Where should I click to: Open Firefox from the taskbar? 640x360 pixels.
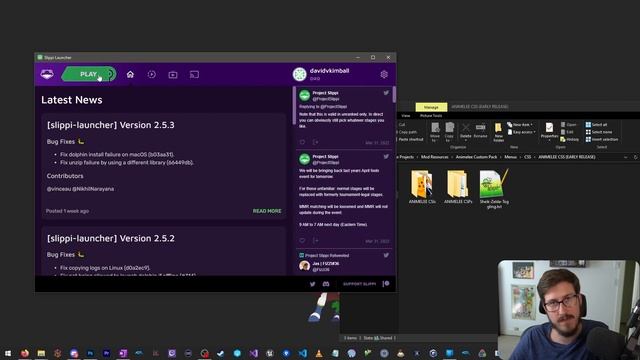24,353
